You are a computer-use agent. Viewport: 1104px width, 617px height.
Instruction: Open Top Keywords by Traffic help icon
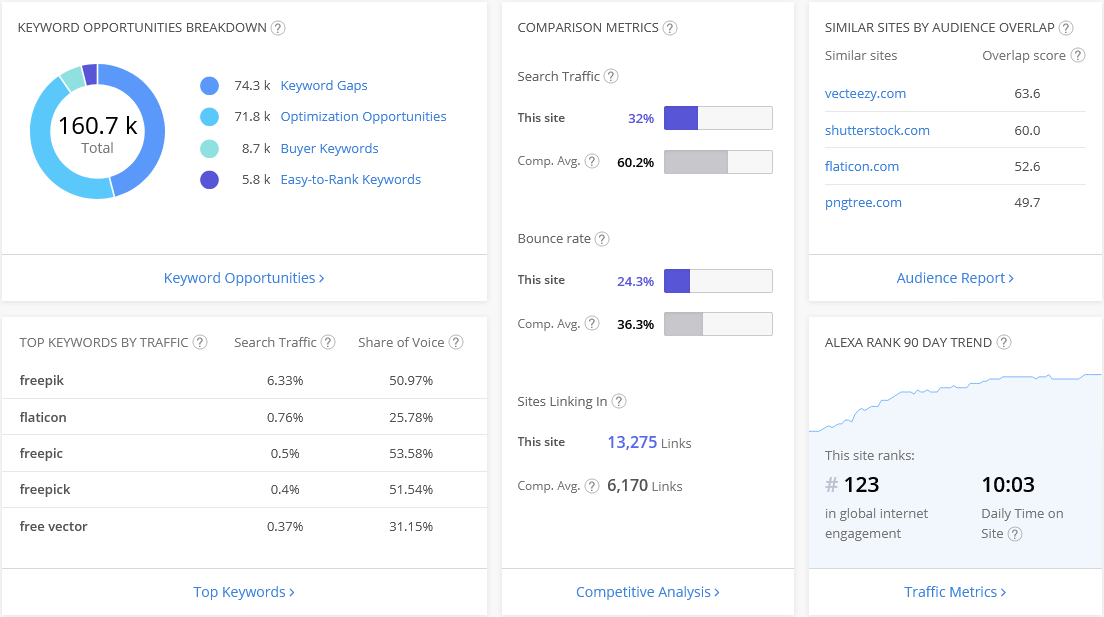(200, 342)
